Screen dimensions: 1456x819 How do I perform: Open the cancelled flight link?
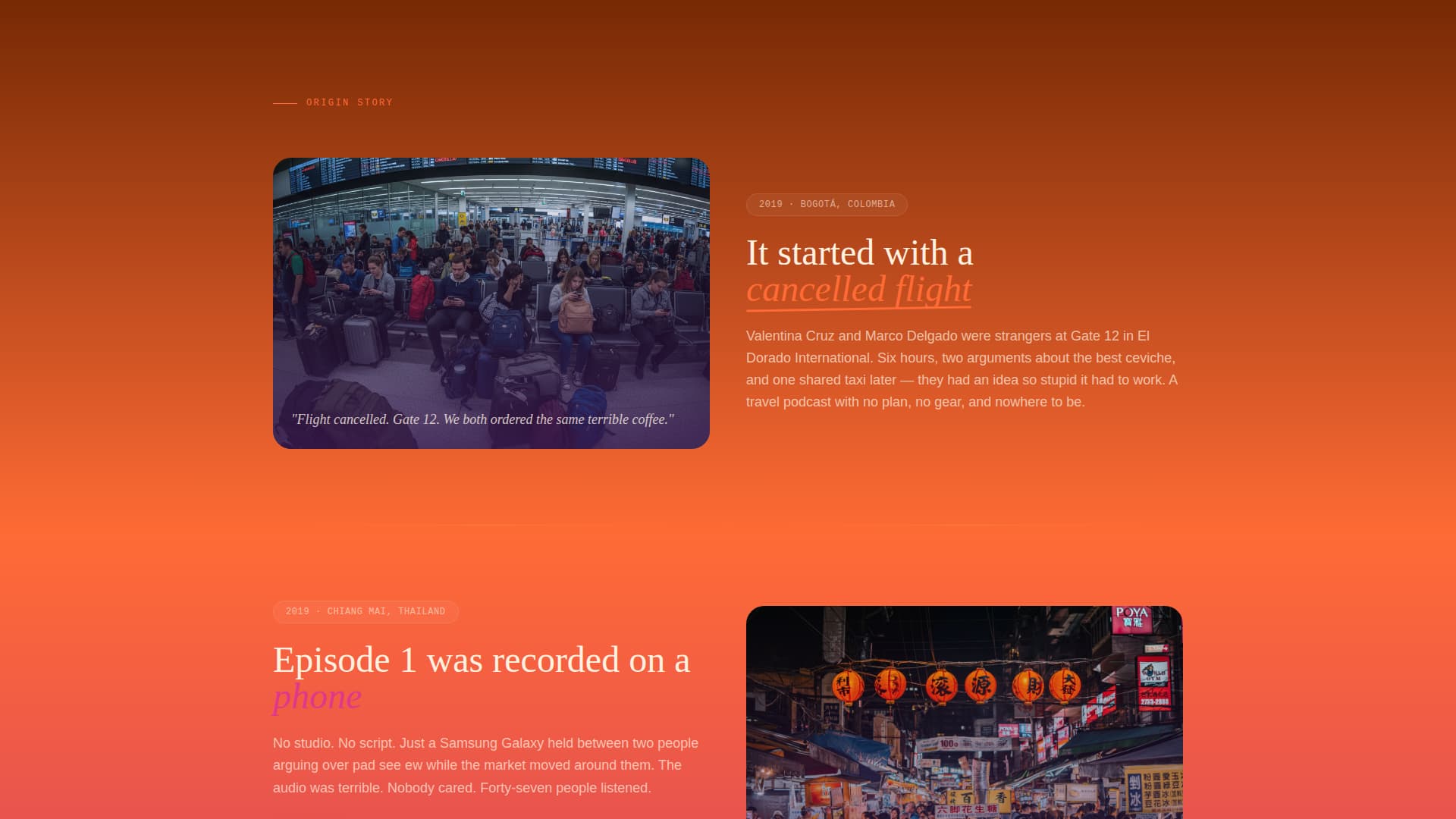coord(858,290)
